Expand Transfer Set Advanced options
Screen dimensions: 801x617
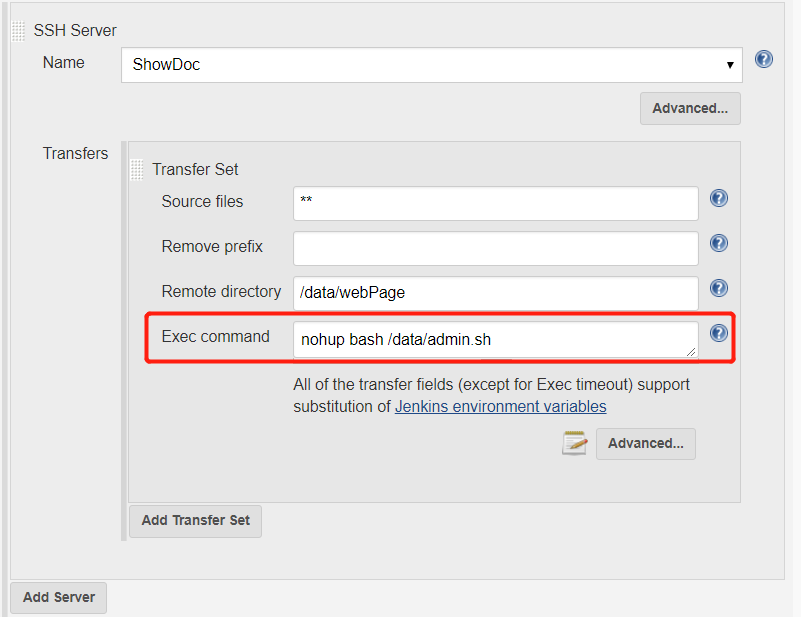646,443
